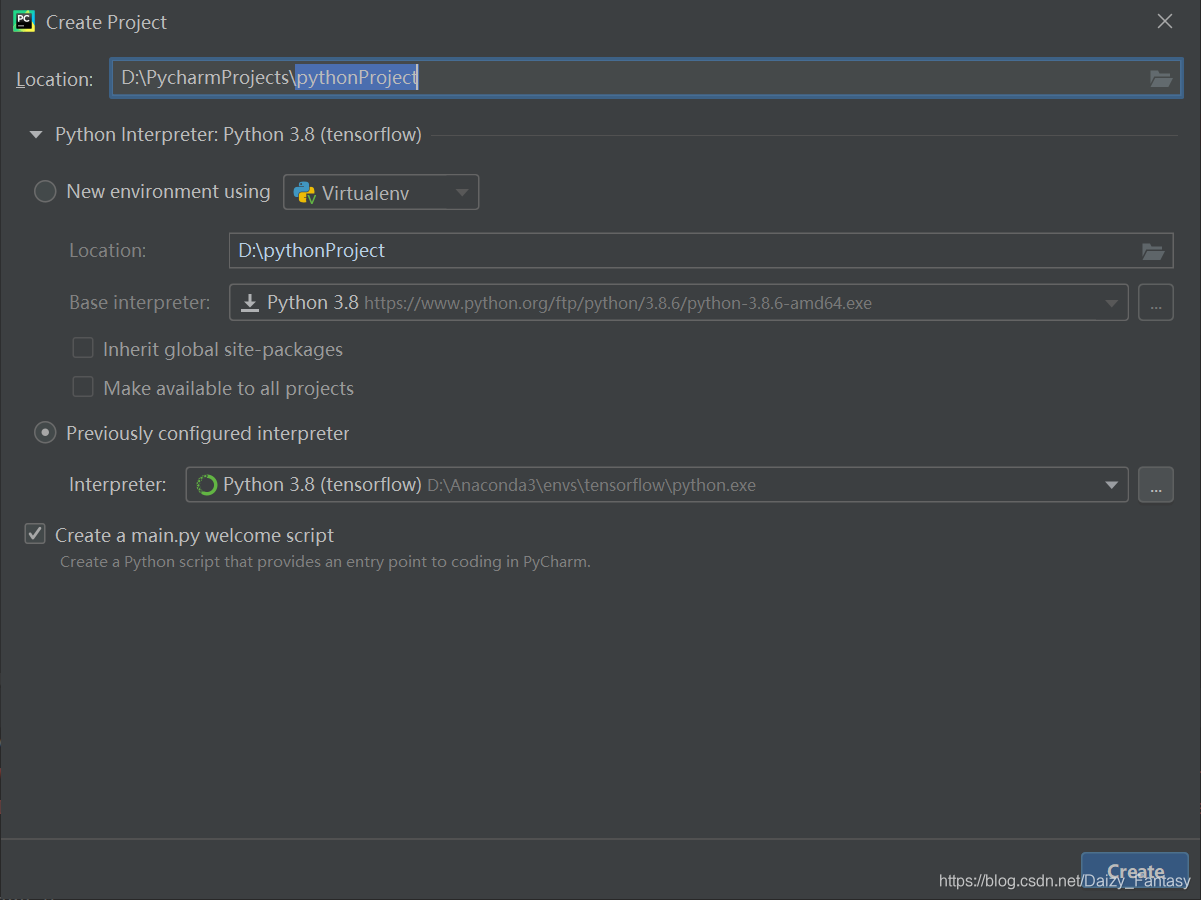Close the Create Project dialog
1201x900 pixels.
pyautogui.click(x=1165, y=21)
